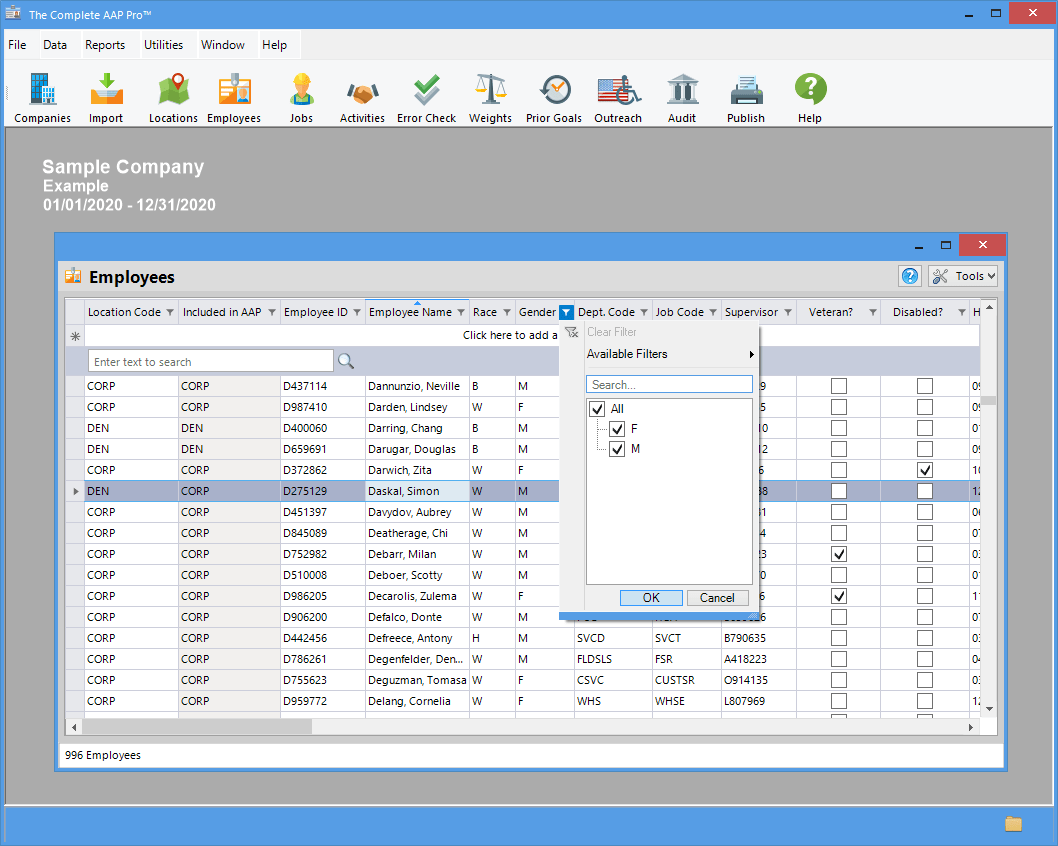
Task: Click the Clear Filter funnel icon
Action: click(x=572, y=332)
